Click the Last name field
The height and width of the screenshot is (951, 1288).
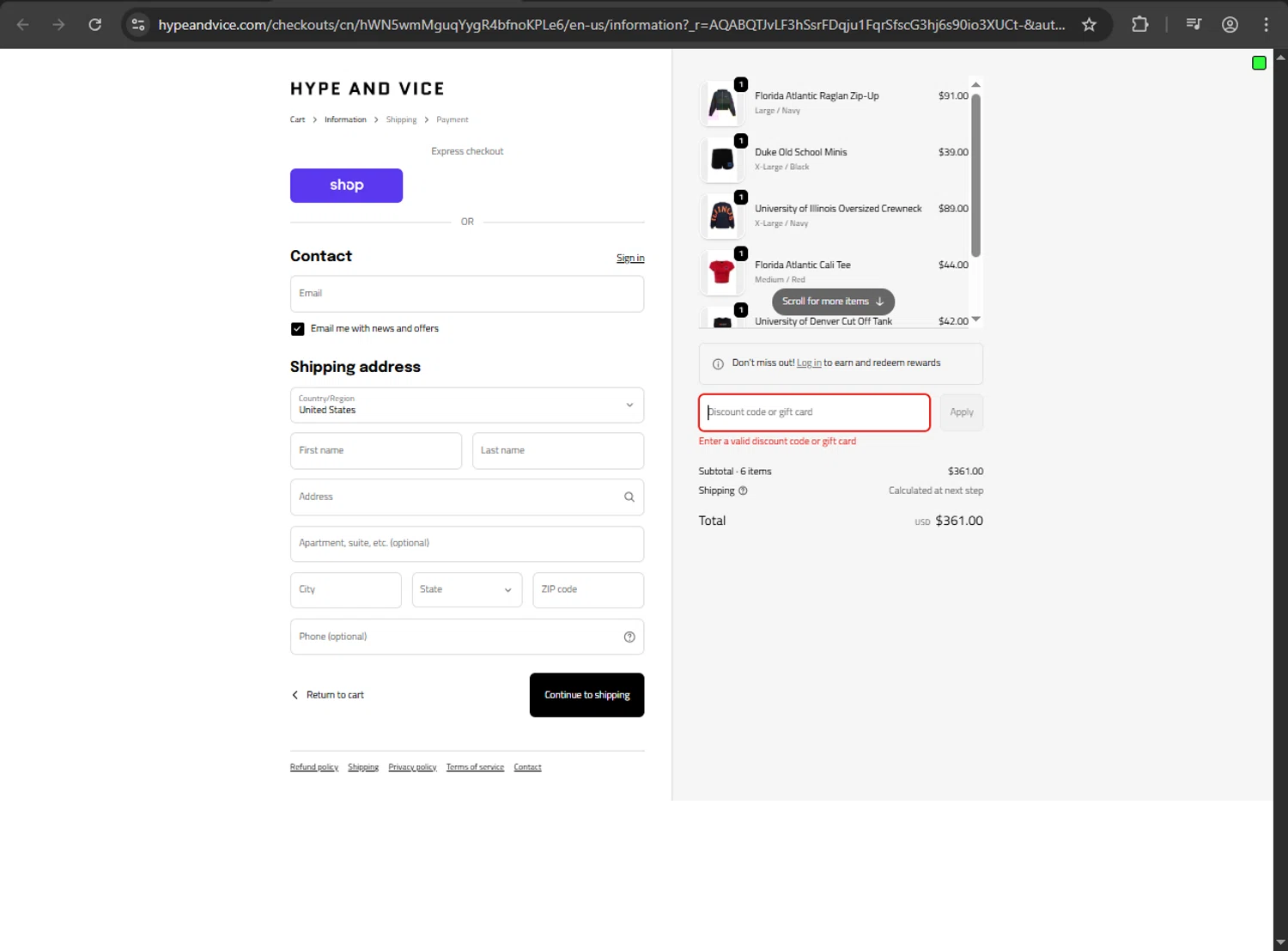point(558,450)
